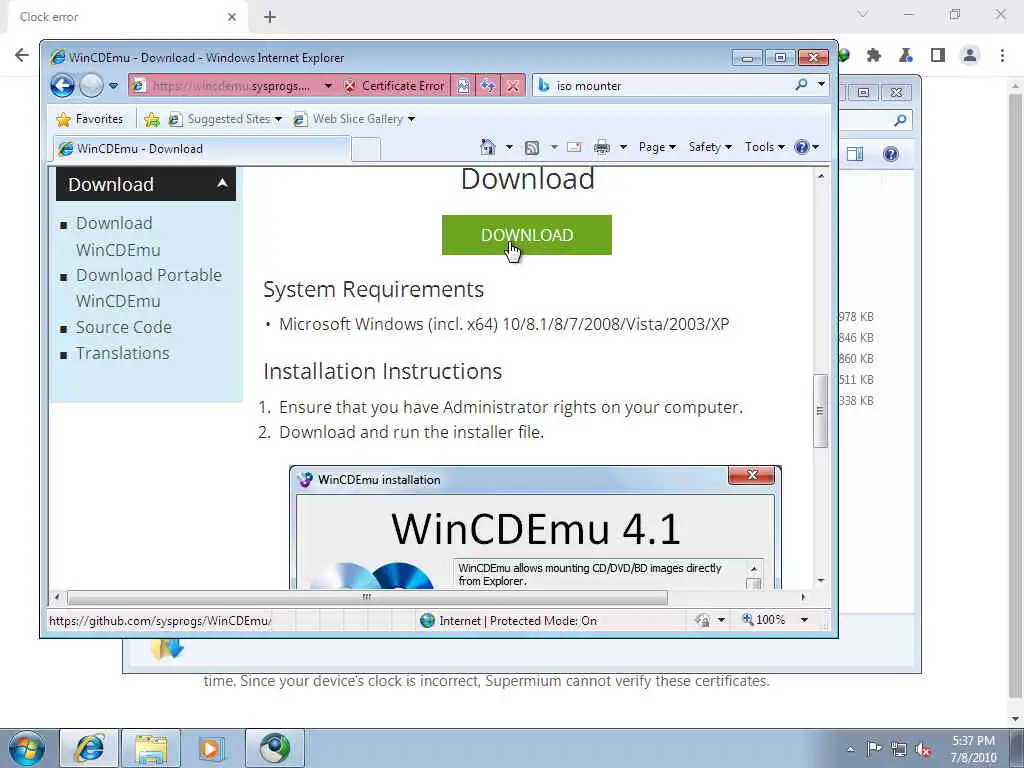1024x768 pixels.
Task: Click the Print icon in IE command bar
Action: pos(601,147)
